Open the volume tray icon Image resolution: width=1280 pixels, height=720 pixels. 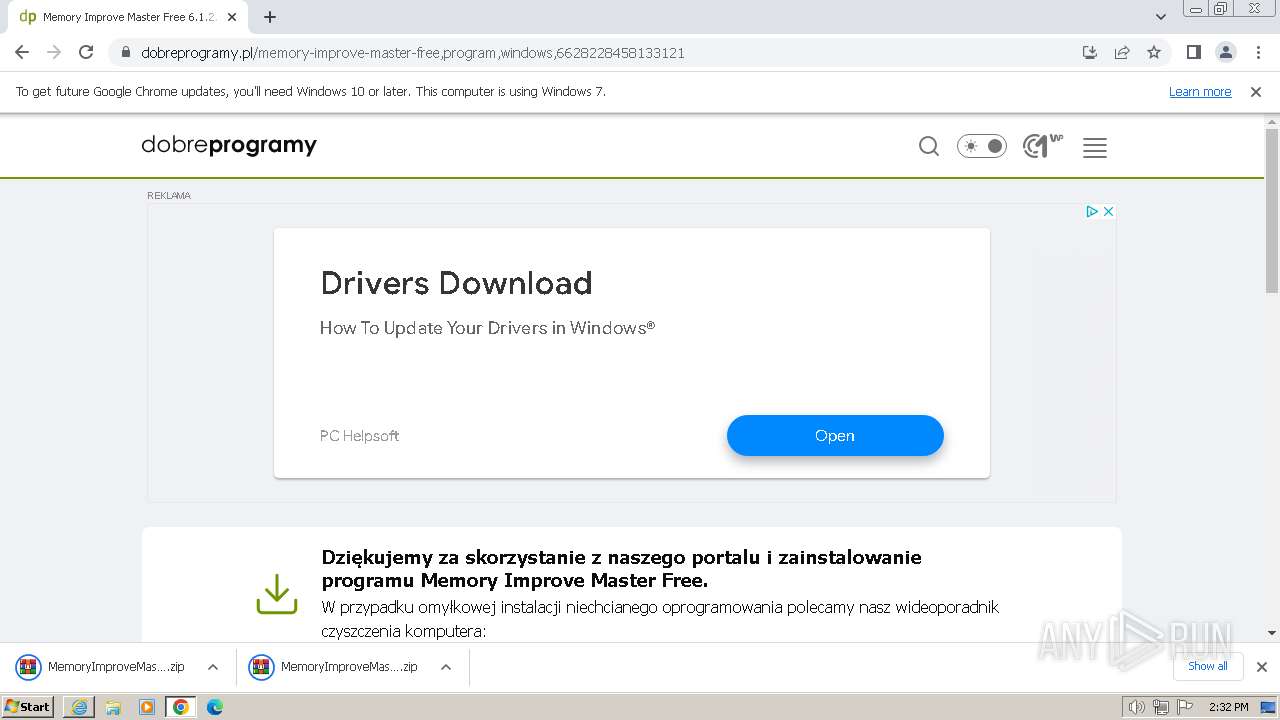tap(1137, 707)
